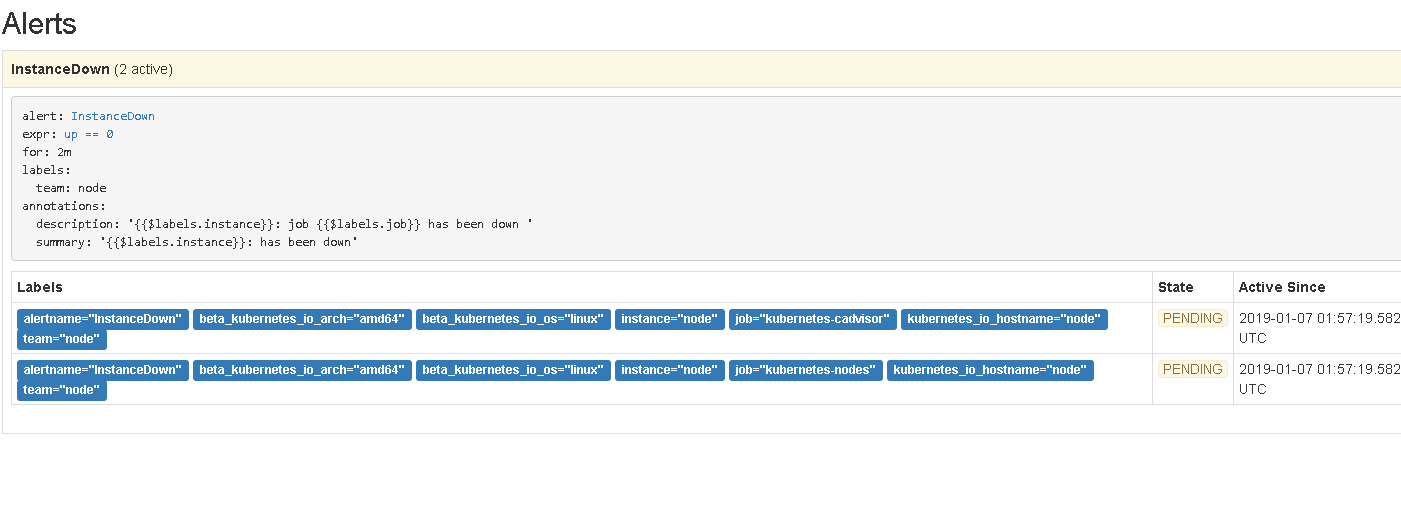Open the InstanceDown link in the rule definition

coord(112,116)
